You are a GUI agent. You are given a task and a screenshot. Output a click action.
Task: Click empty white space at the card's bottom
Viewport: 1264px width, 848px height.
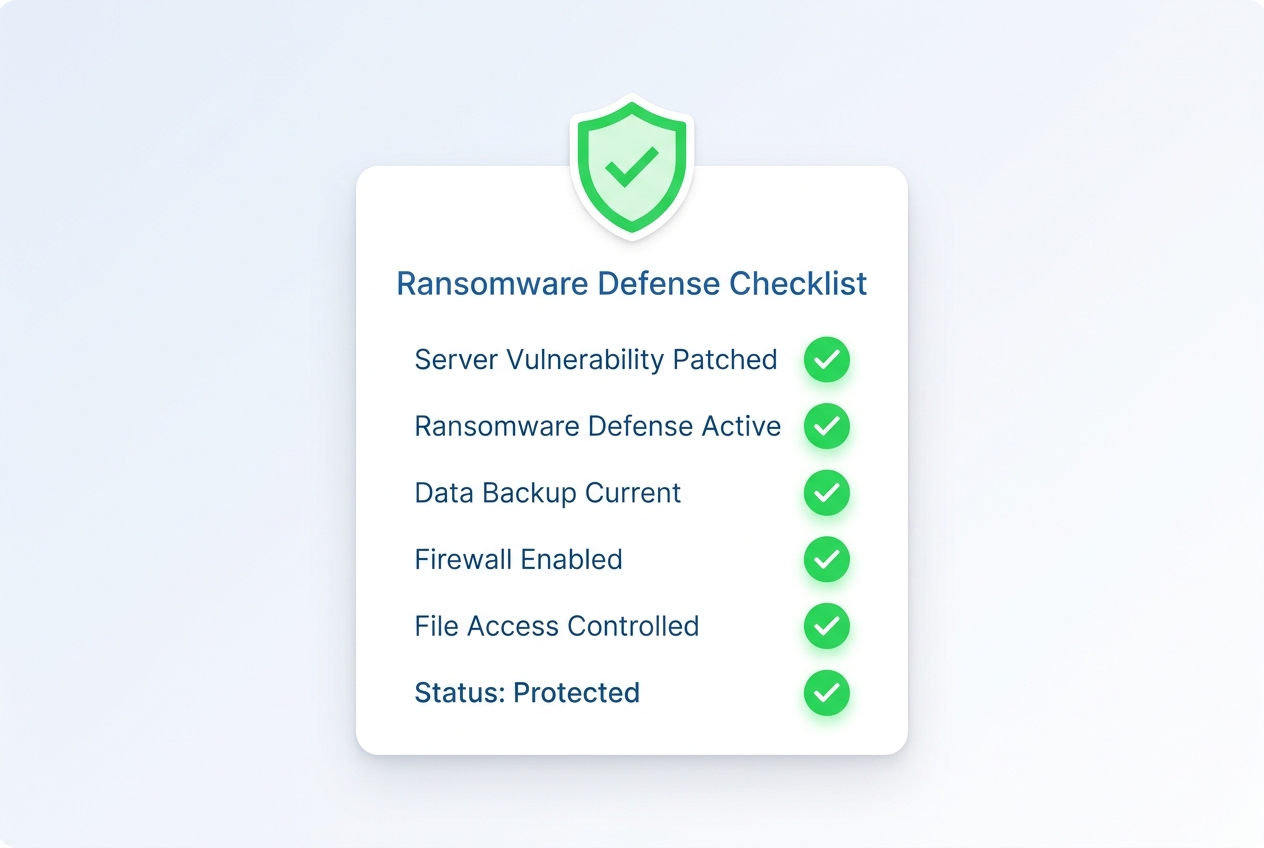[x=631, y=735]
